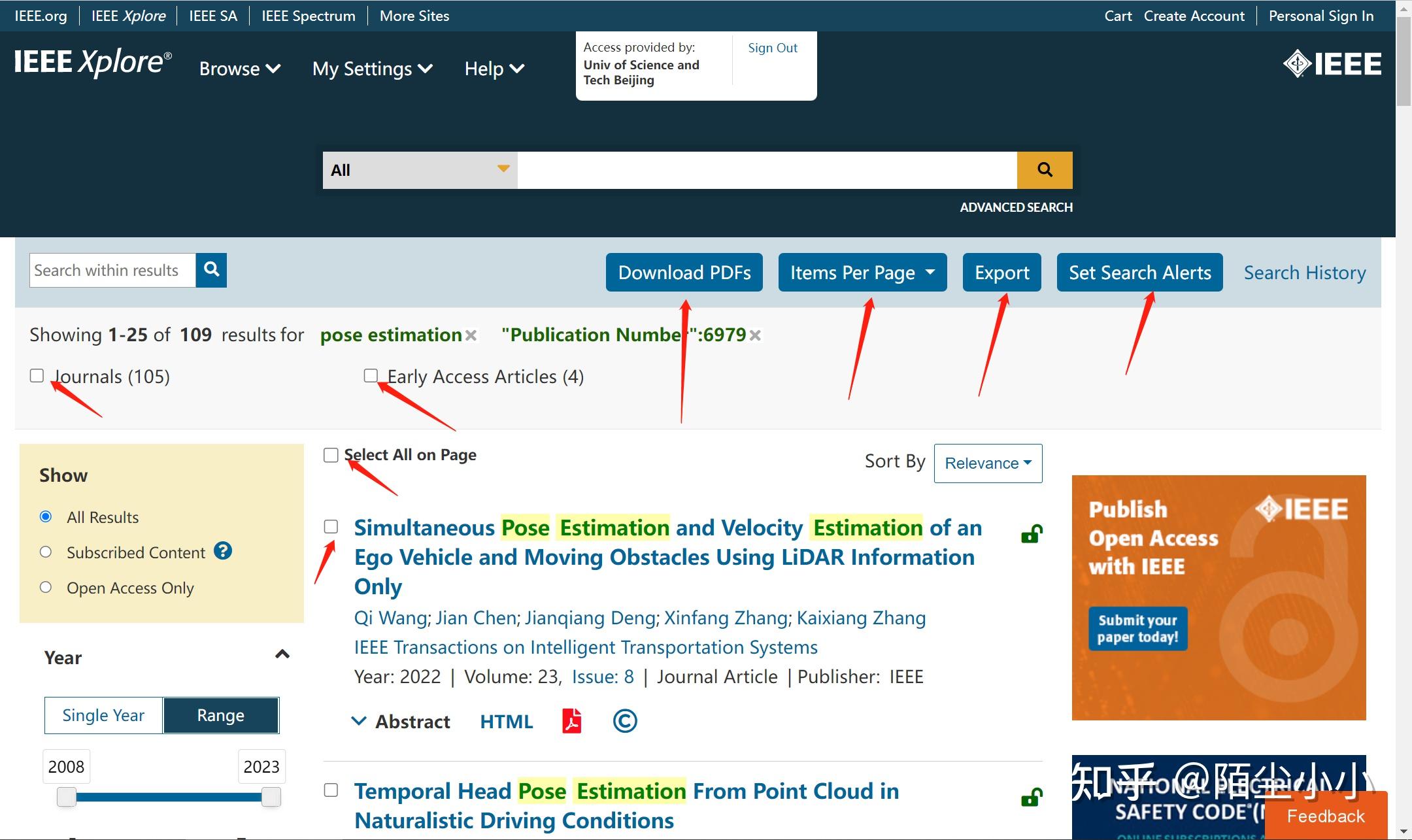1412x840 pixels.
Task: Click the copyright symbol icon of first result
Action: [624, 721]
